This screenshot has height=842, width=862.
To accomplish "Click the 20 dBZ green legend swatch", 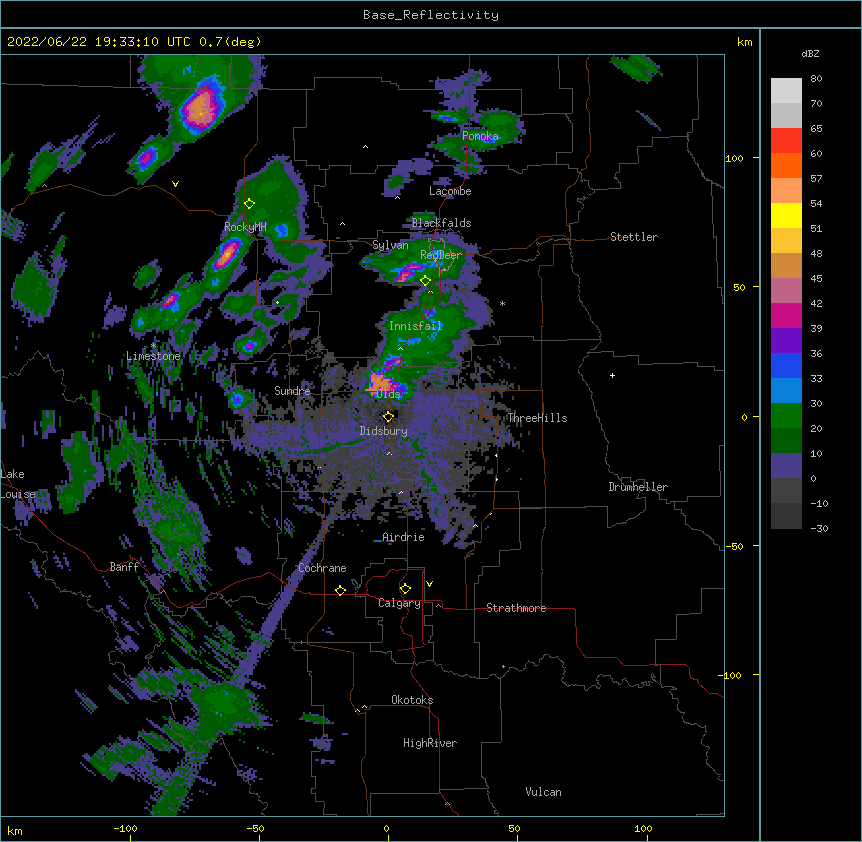I will click(x=786, y=416).
